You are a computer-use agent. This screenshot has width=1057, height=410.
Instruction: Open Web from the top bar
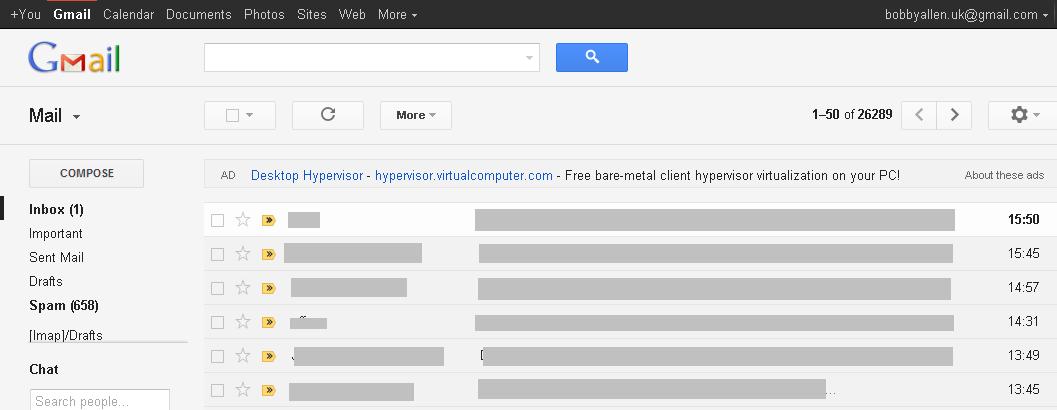pyautogui.click(x=352, y=14)
